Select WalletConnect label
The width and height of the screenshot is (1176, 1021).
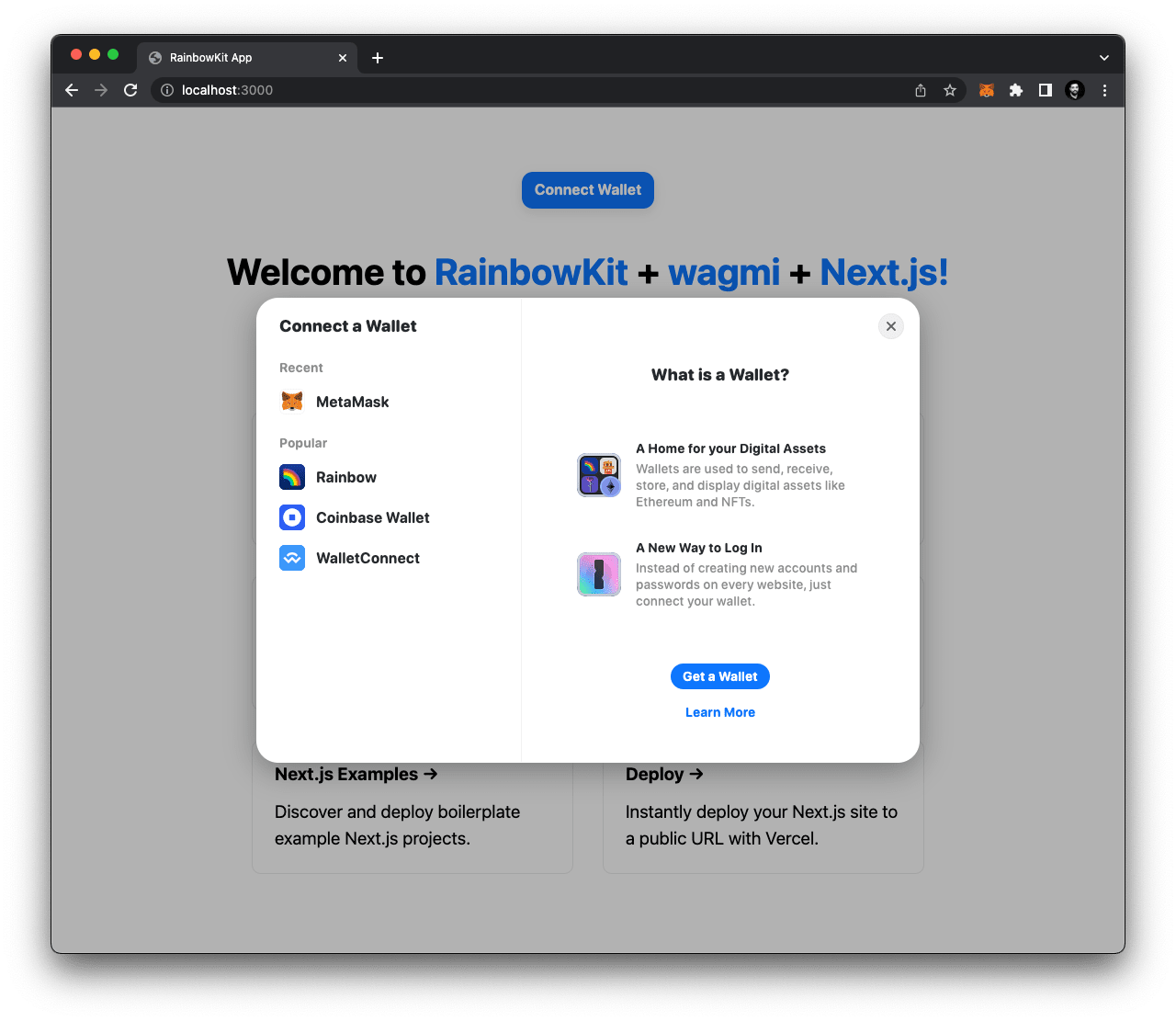(367, 558)
